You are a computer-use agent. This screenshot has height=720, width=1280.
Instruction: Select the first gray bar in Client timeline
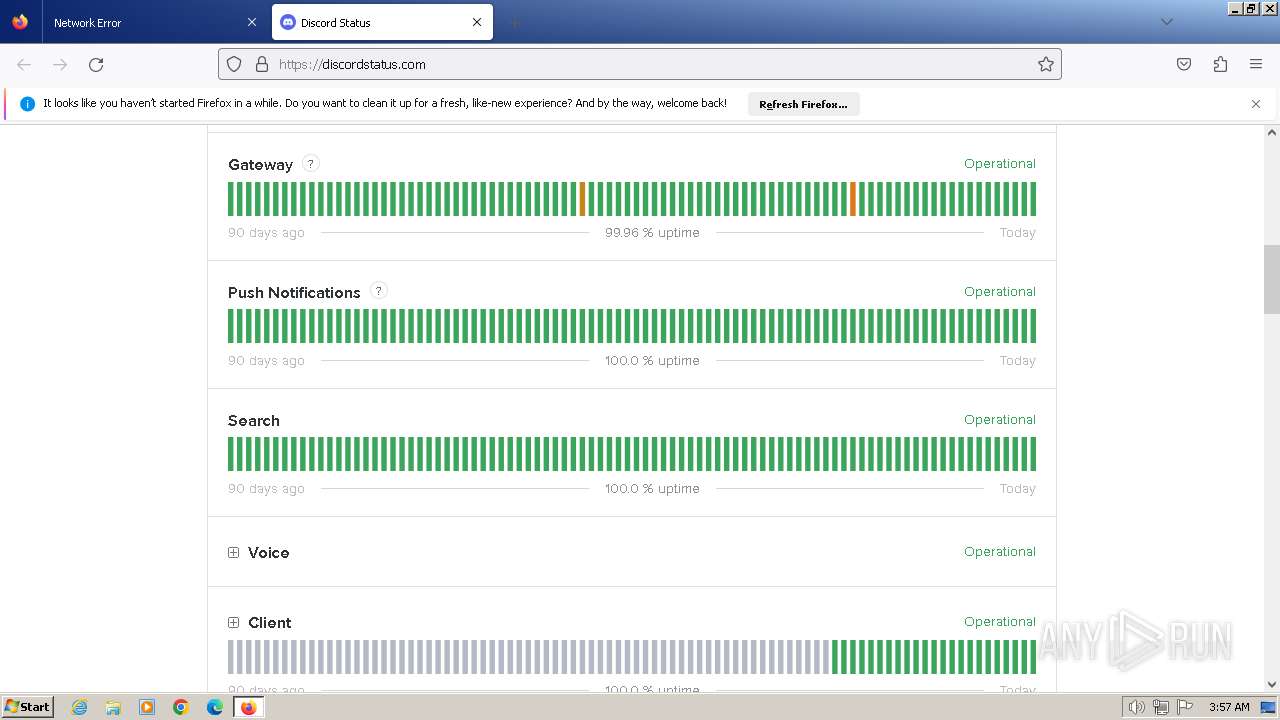[x=231, y=656]
